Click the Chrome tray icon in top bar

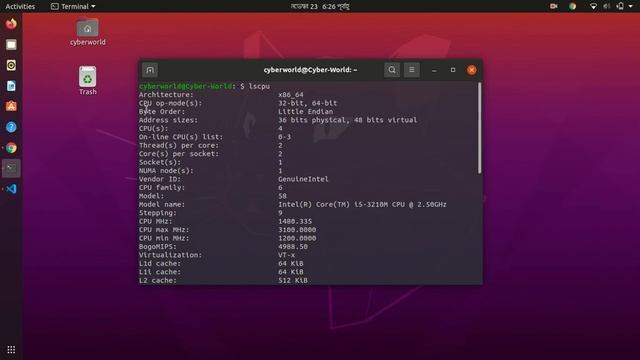573,6
